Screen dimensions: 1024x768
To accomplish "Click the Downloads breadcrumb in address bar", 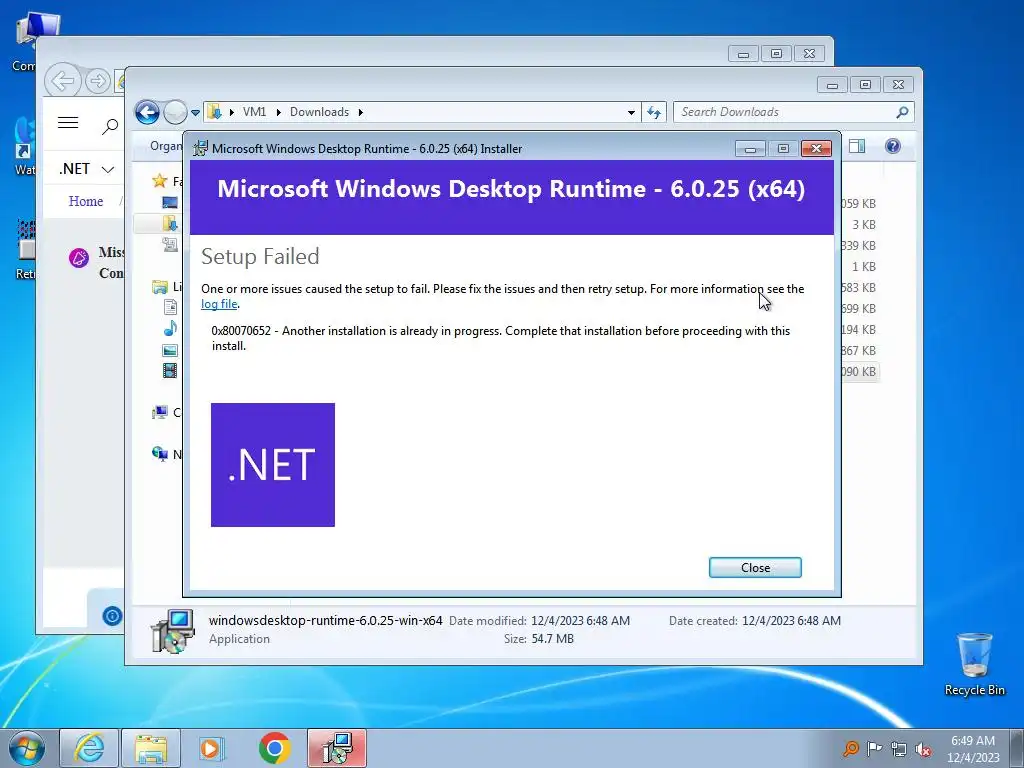I will pyautogui.click(x=319, y=112).
